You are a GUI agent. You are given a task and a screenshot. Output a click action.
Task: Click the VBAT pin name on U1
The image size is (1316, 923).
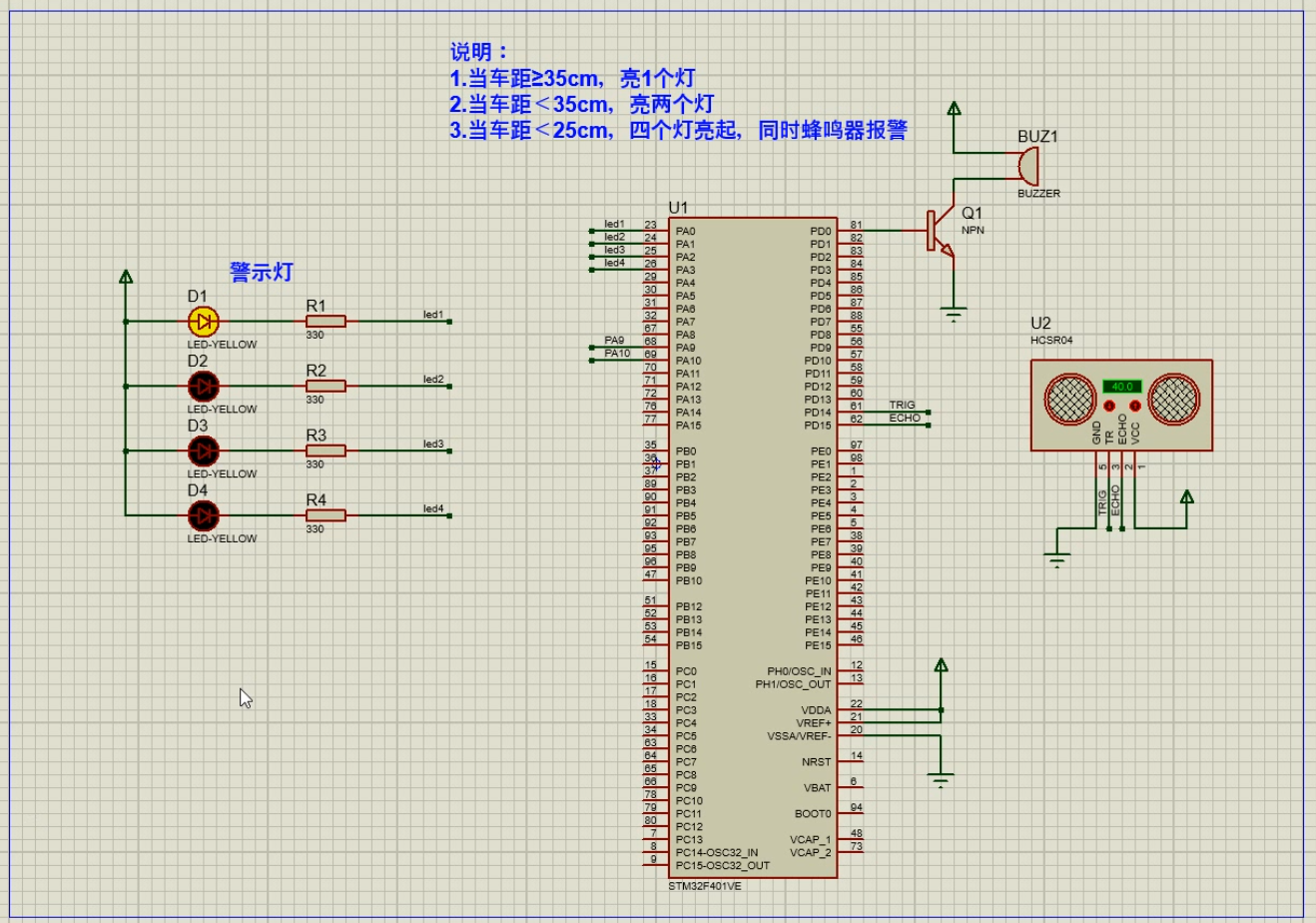tap(817, 788)
